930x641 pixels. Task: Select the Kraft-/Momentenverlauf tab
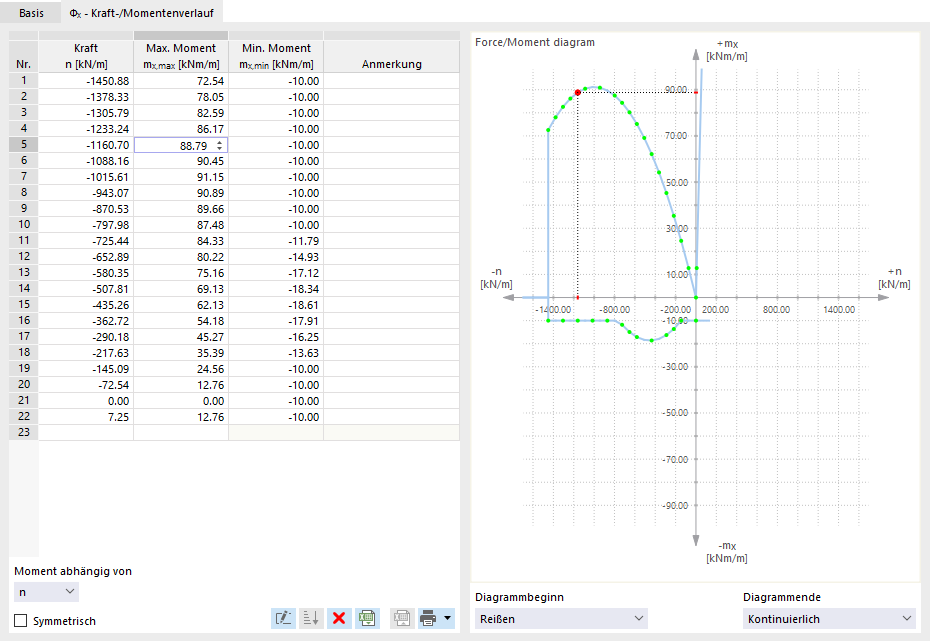142,12
